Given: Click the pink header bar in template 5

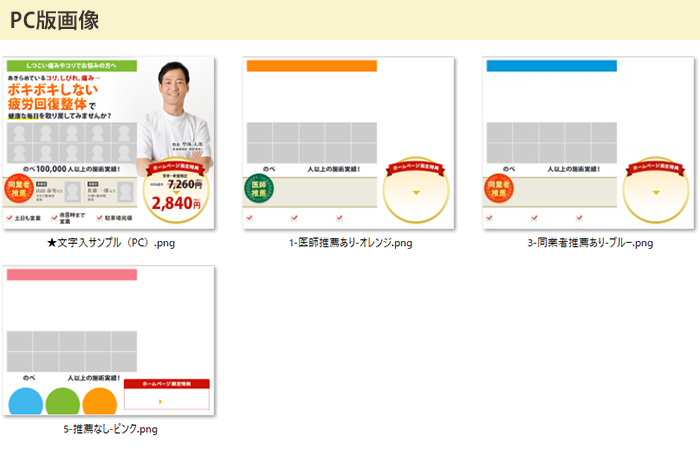Looking at the screenshot, I should (x=72, y=275).
